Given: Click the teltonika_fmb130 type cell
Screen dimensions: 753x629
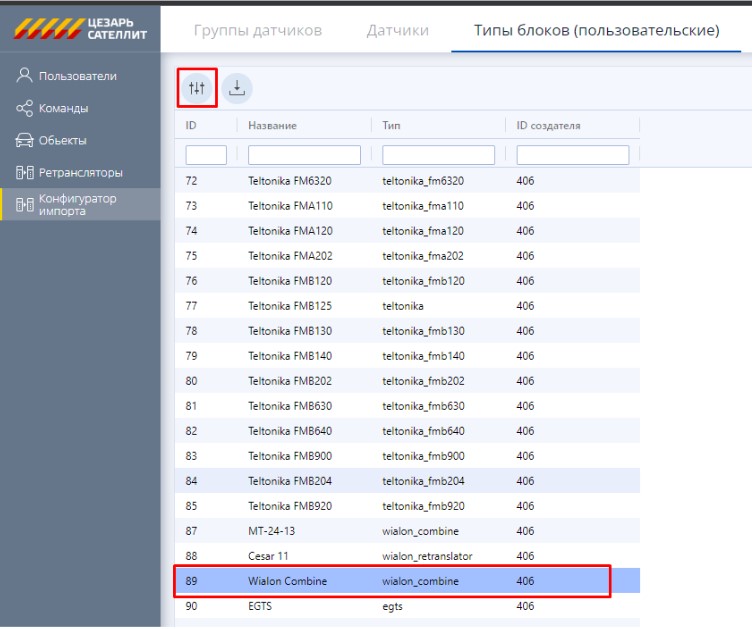Looking at the screenshot, I should tap(423, 331).
